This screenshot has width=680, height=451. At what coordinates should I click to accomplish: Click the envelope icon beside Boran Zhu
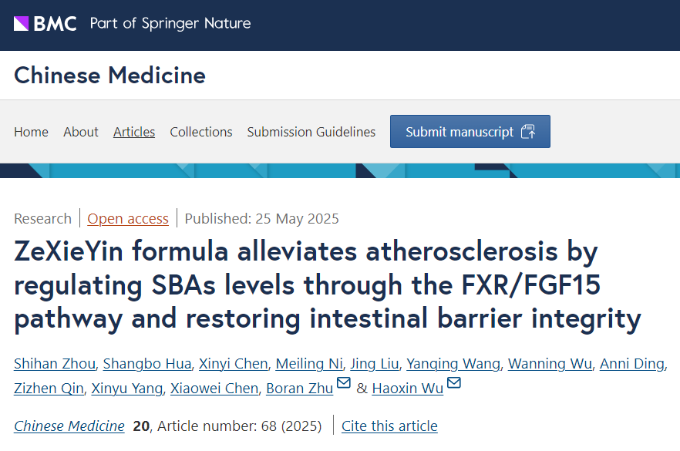click(344, 385)
